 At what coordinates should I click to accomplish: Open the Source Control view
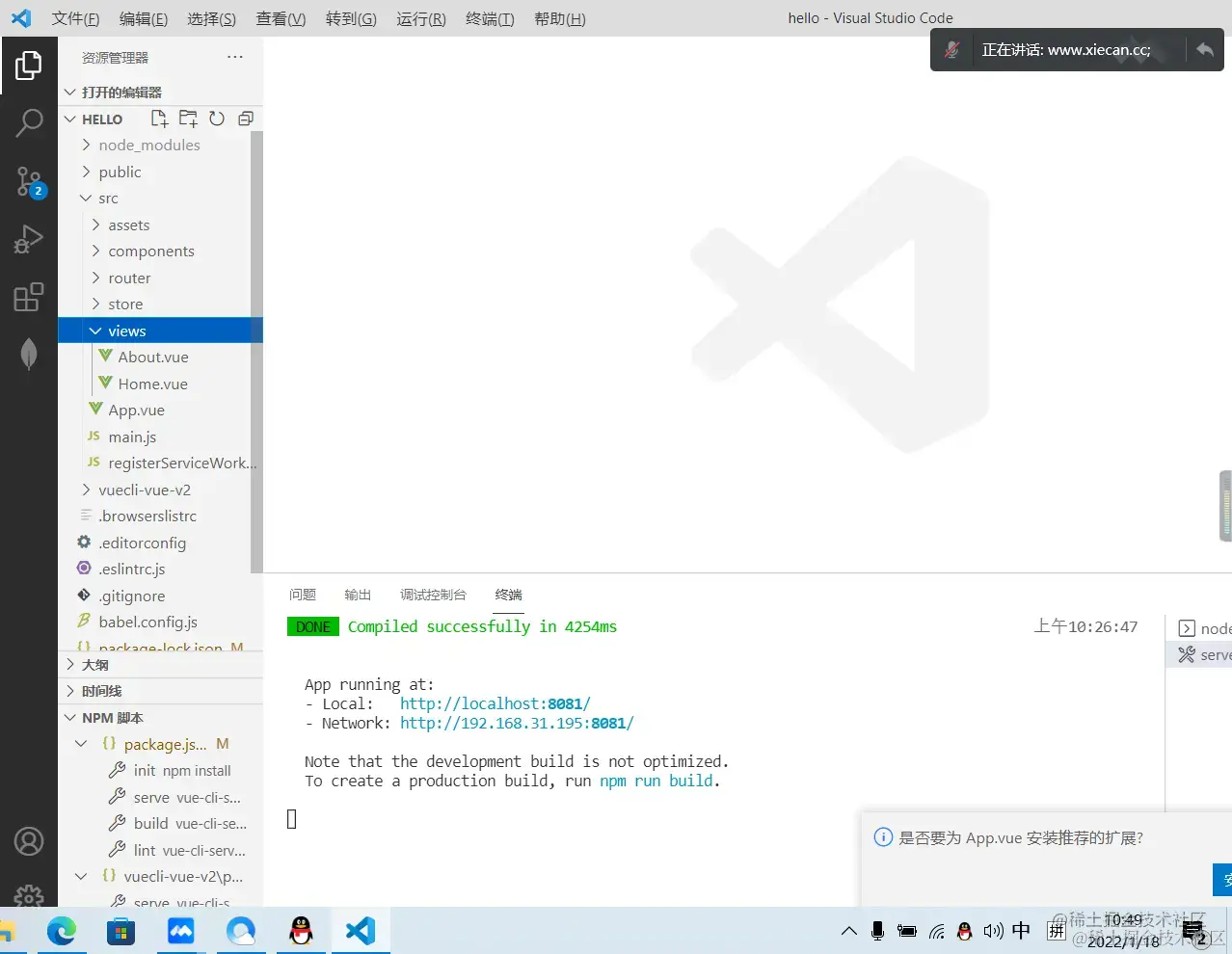tap(29, 181)
